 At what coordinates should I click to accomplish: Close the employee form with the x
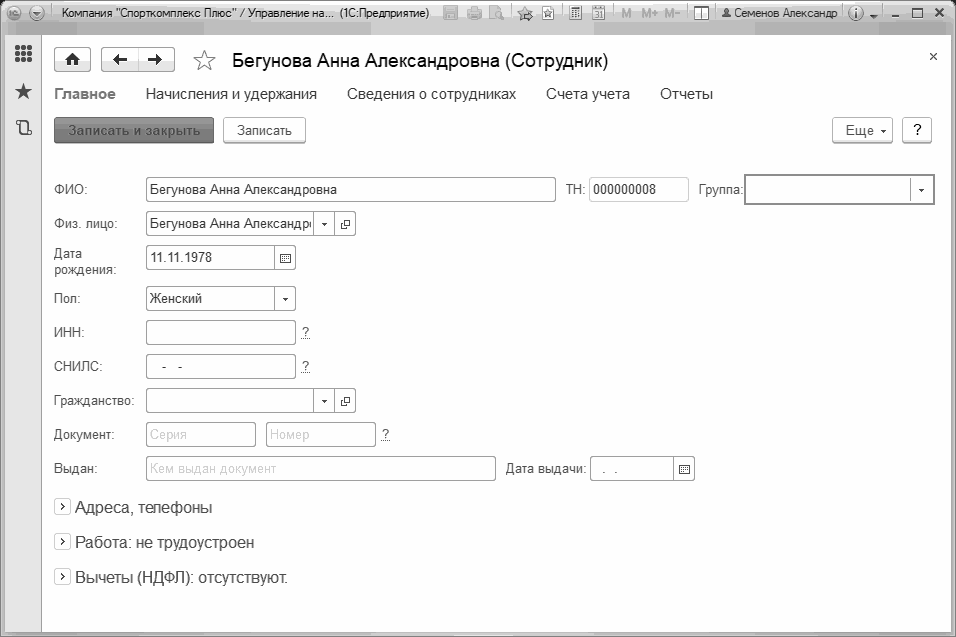coord(933,57)
